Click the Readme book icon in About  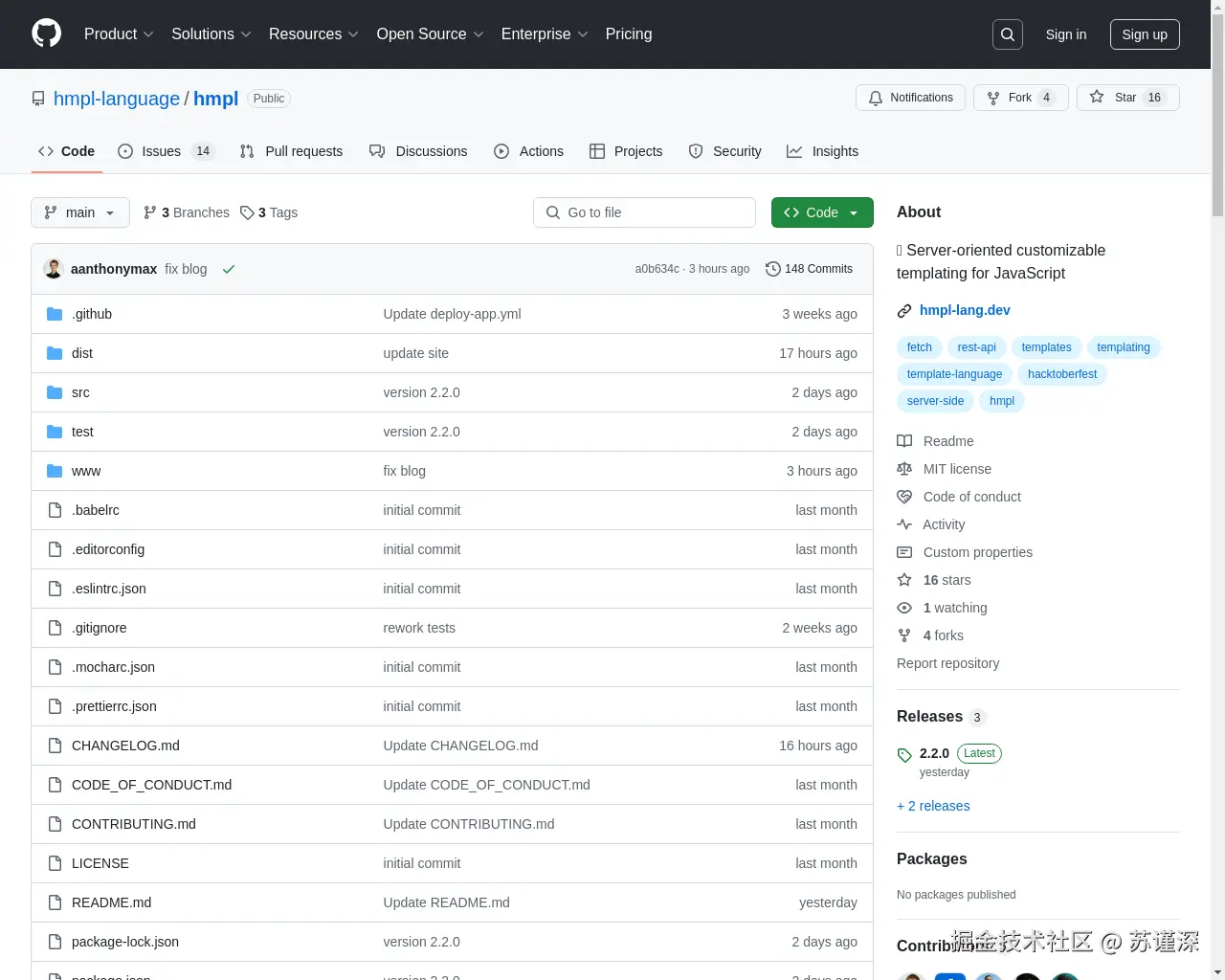(x=904, y=441)
